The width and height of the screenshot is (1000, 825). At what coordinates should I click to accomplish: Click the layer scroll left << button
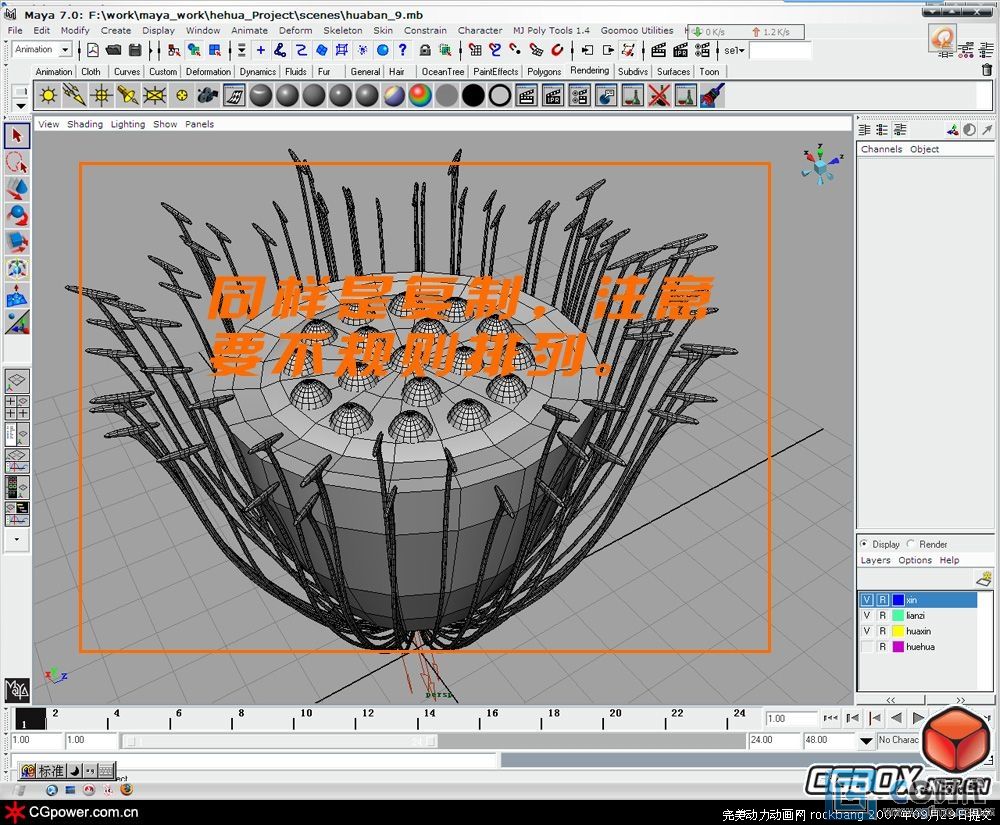pos(890,699)
